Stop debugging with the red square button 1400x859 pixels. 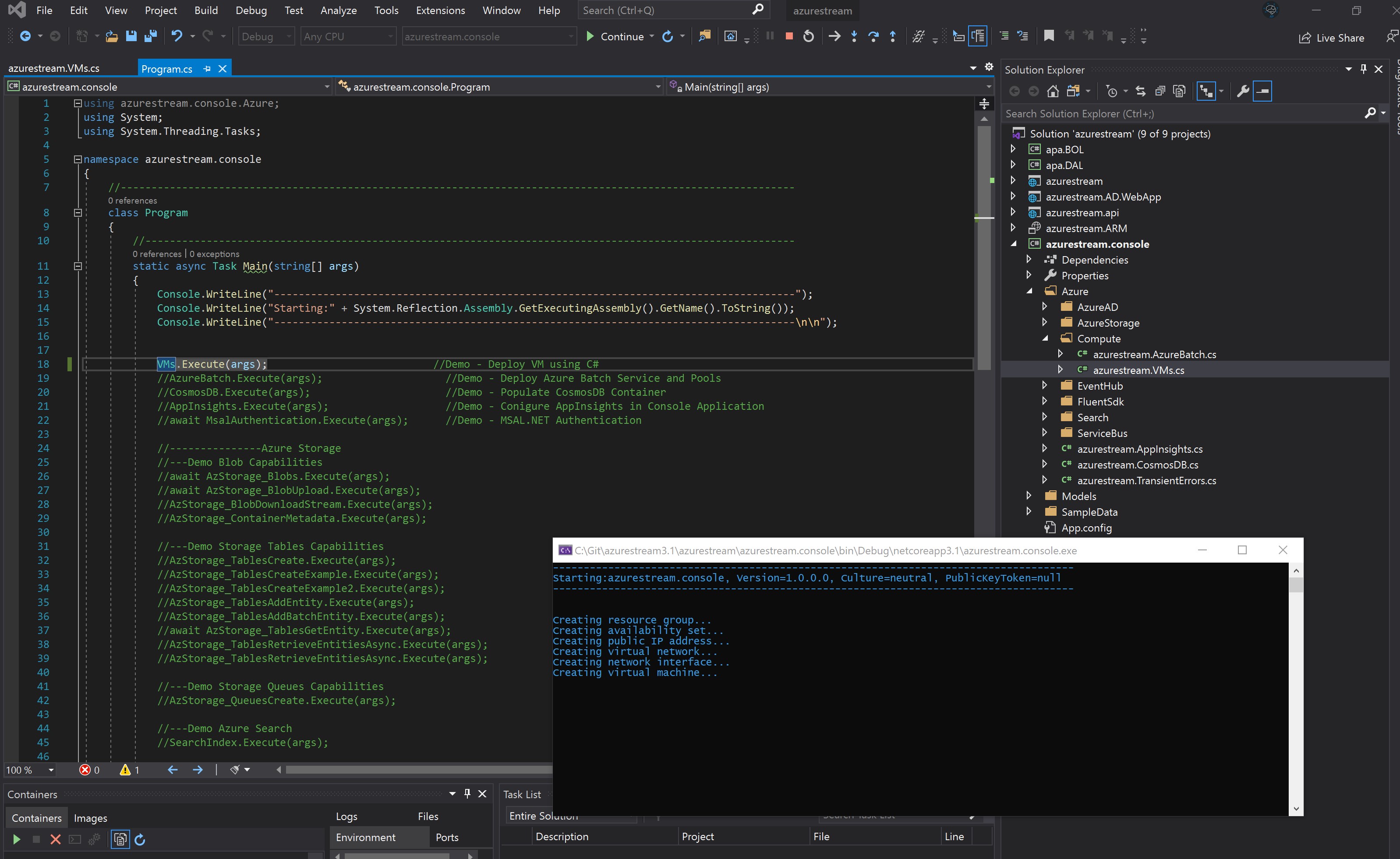pos(789,36)
